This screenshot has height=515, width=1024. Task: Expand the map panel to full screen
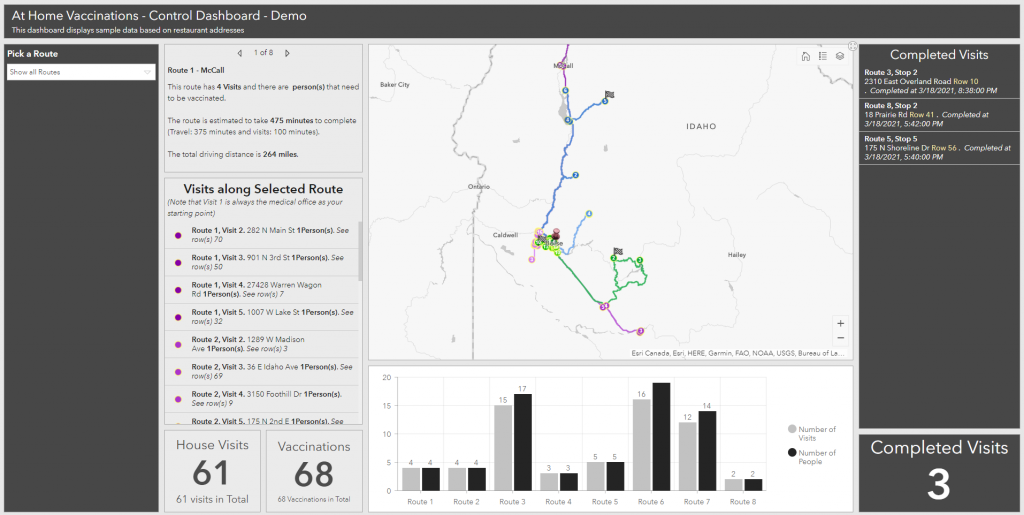[x=851, y=45]
